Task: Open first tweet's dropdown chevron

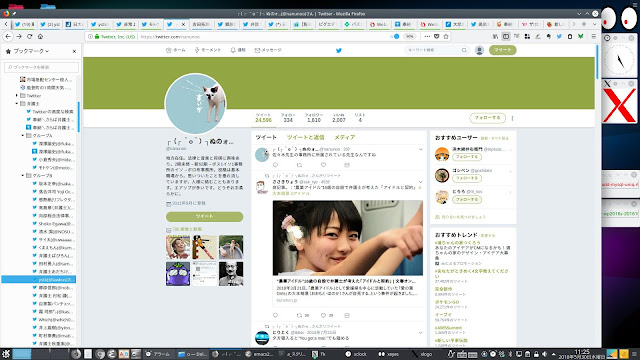Action: click(x=420, y=149)
